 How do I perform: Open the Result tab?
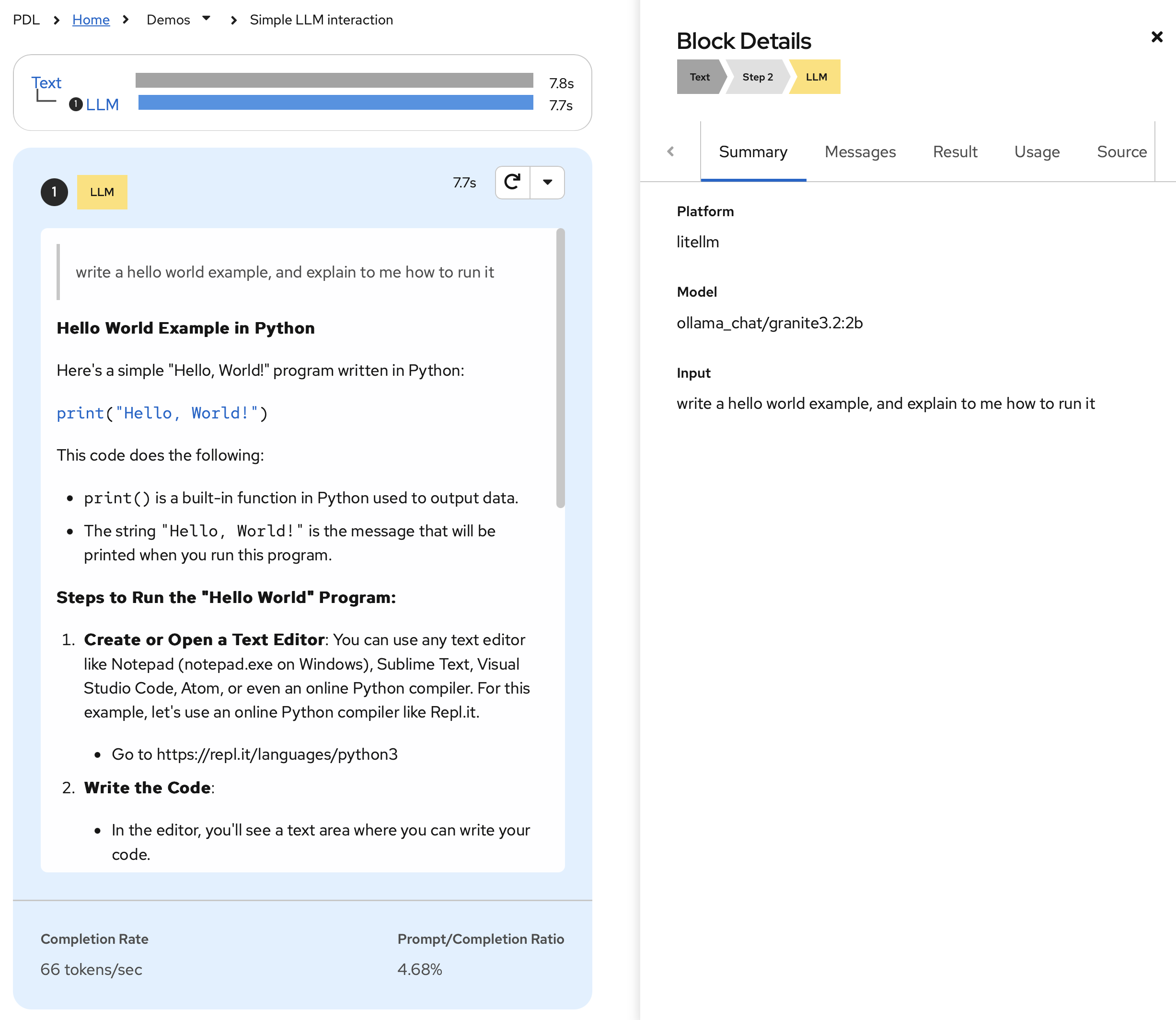[955, 152]
